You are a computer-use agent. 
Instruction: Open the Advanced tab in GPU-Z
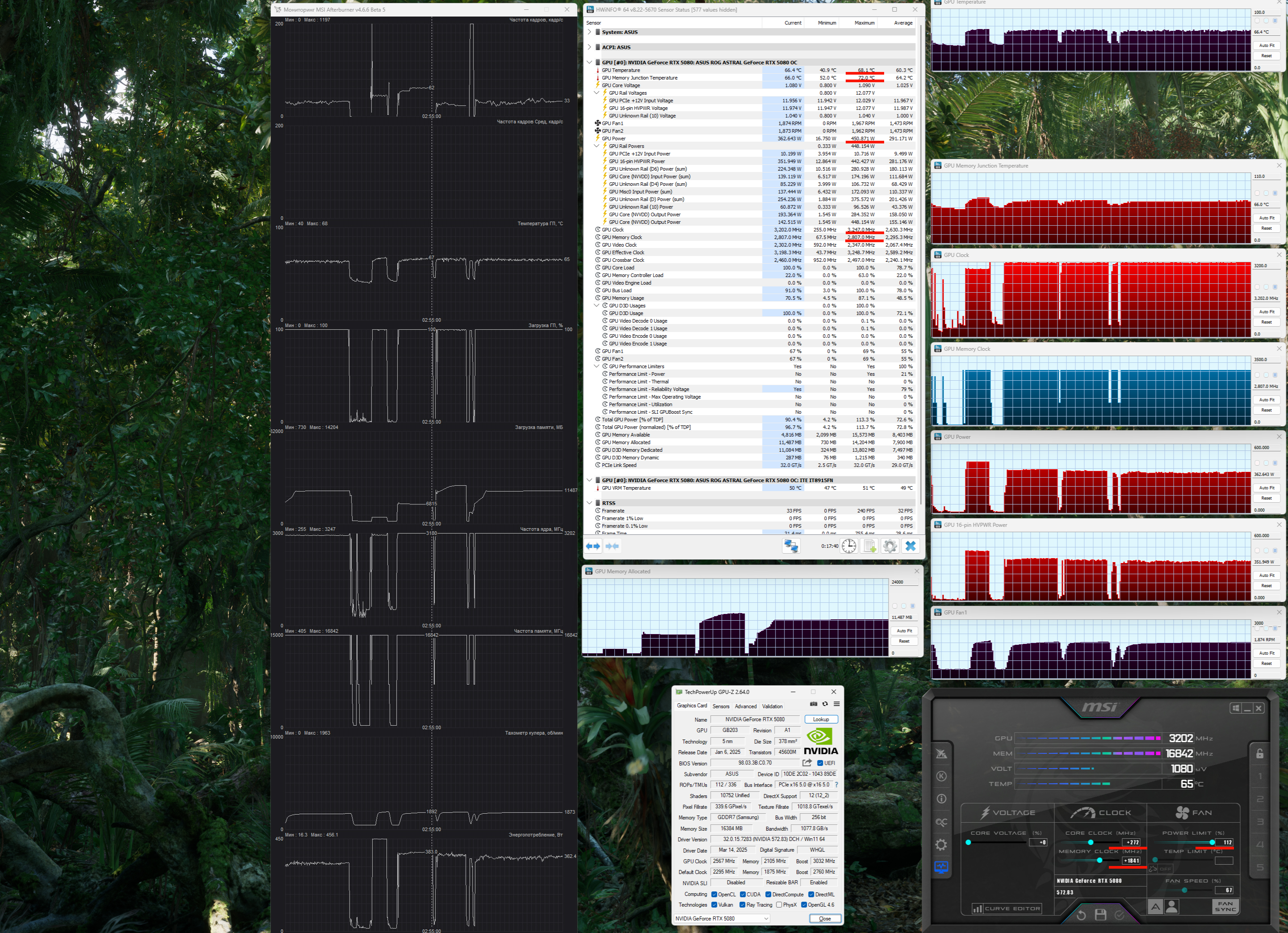745,706
